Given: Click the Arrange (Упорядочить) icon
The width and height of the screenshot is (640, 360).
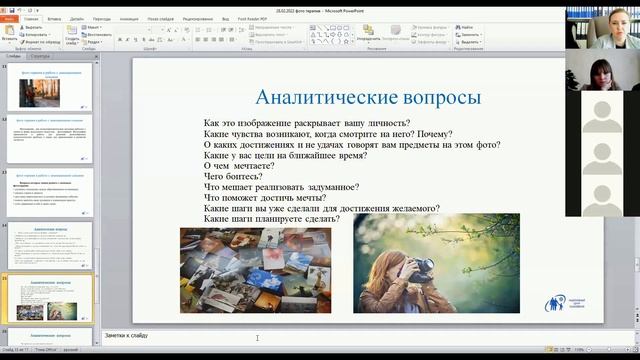Looking at the screenshot, I should (x=368, y=30).
